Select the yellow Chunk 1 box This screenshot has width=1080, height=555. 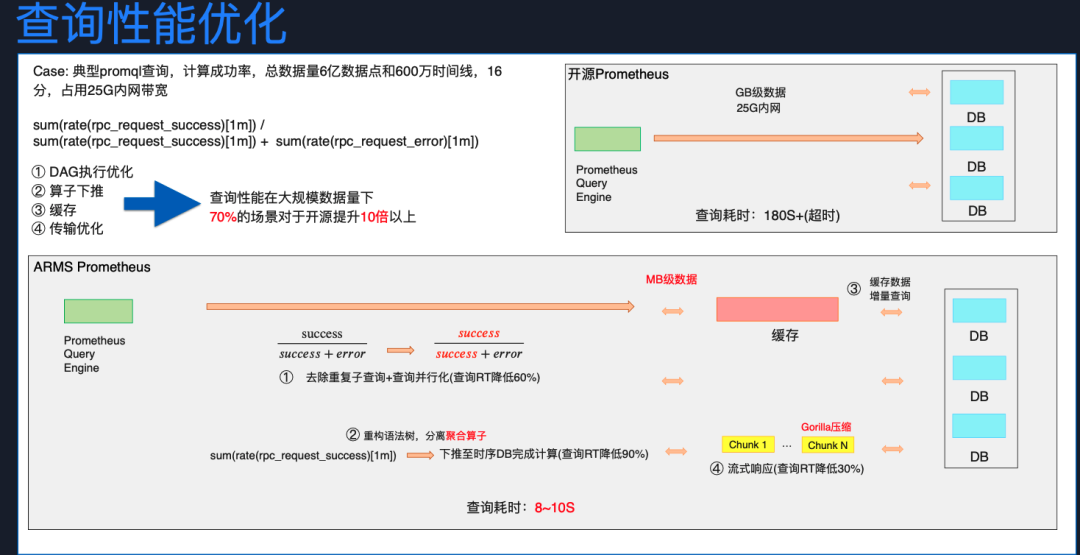(x=748, y=445)
